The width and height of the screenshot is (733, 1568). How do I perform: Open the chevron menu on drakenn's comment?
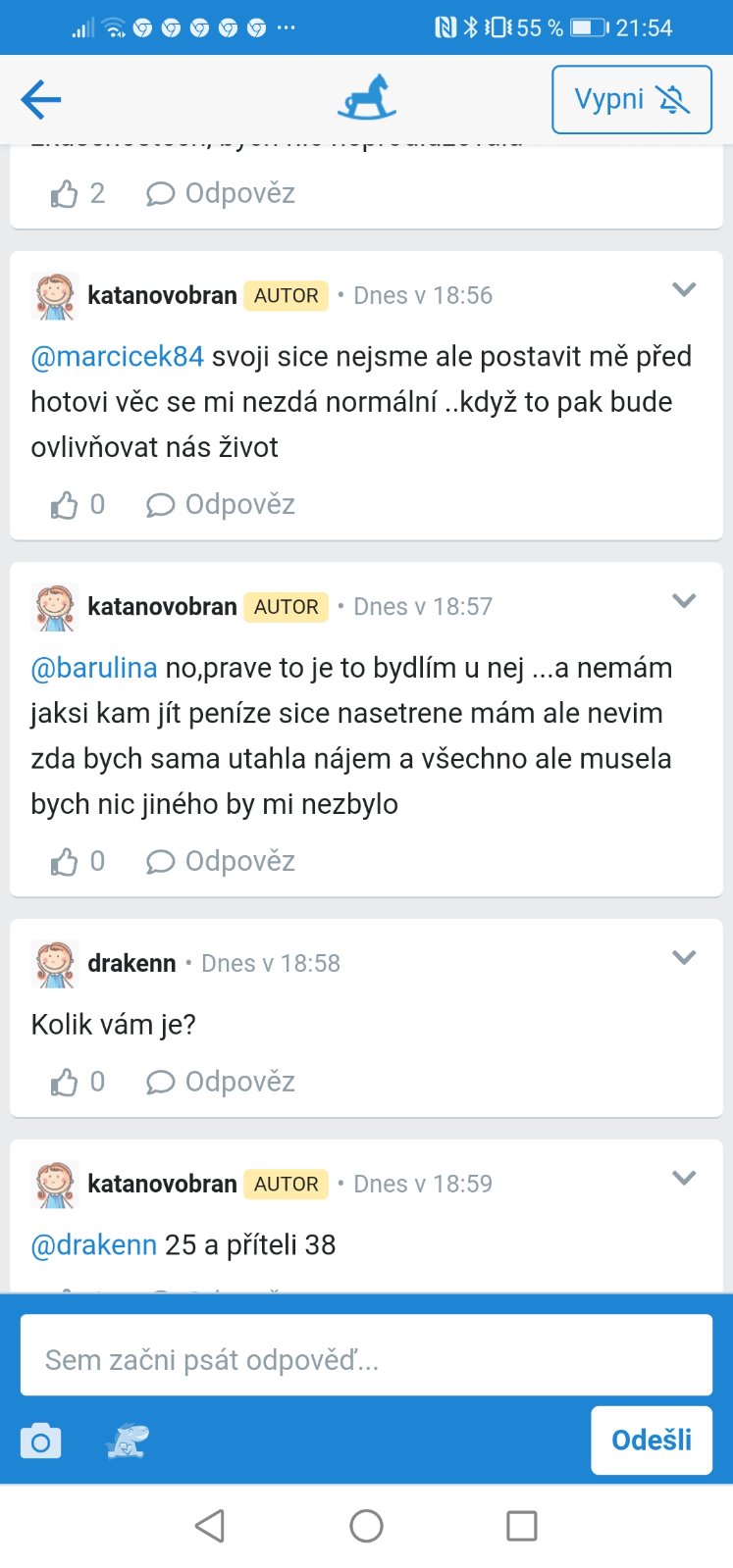(684, 958)
